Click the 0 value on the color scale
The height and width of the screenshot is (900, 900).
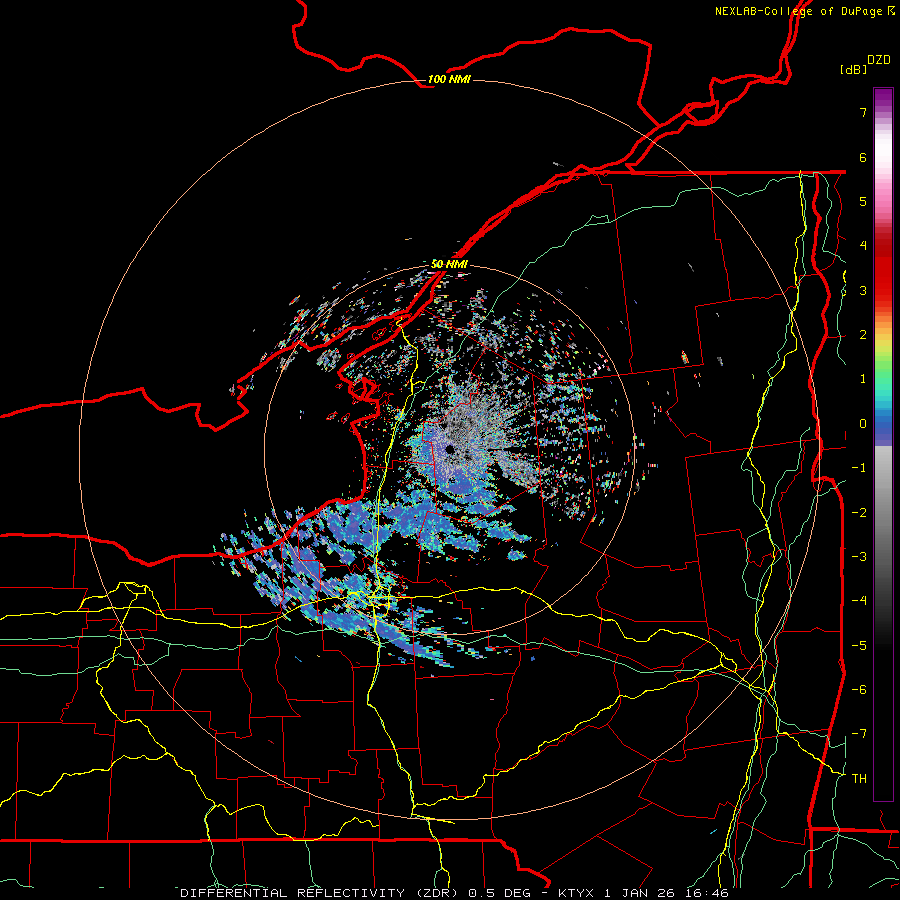(x=863, y=424)
